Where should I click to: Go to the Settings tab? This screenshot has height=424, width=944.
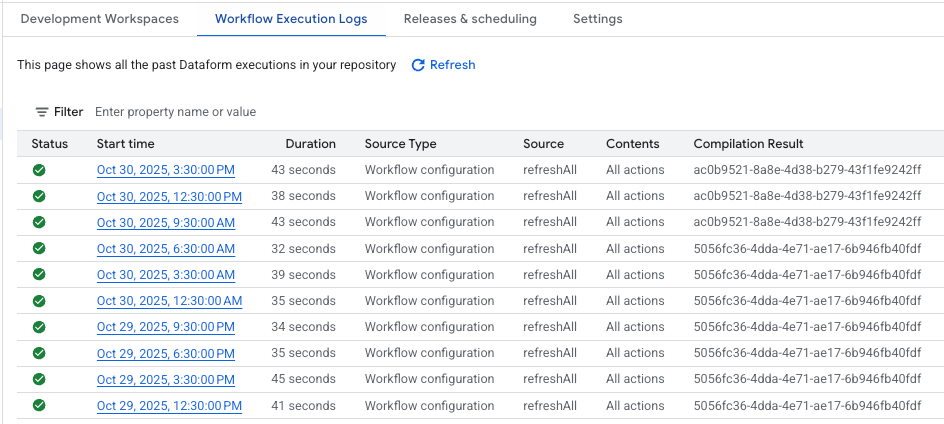597,19
